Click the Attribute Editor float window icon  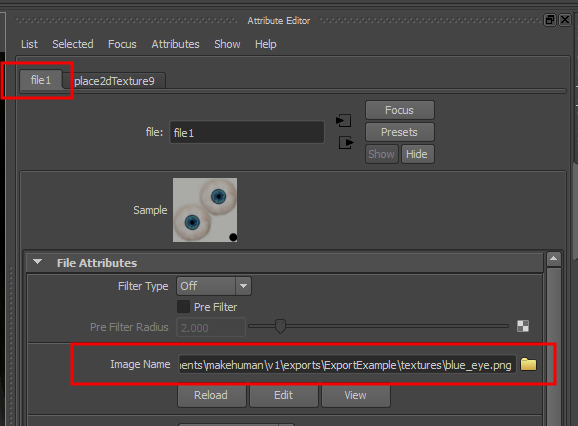point(550,20)
